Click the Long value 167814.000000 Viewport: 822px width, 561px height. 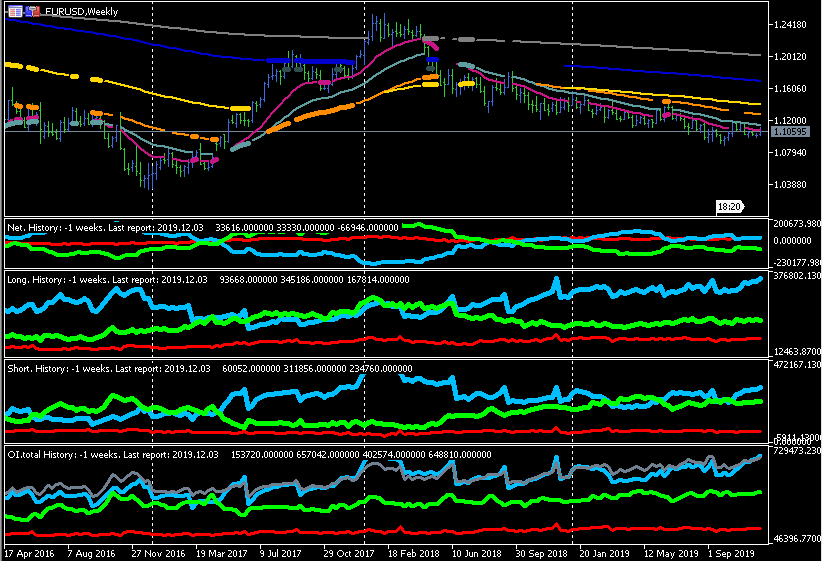(x=378, y=279)
